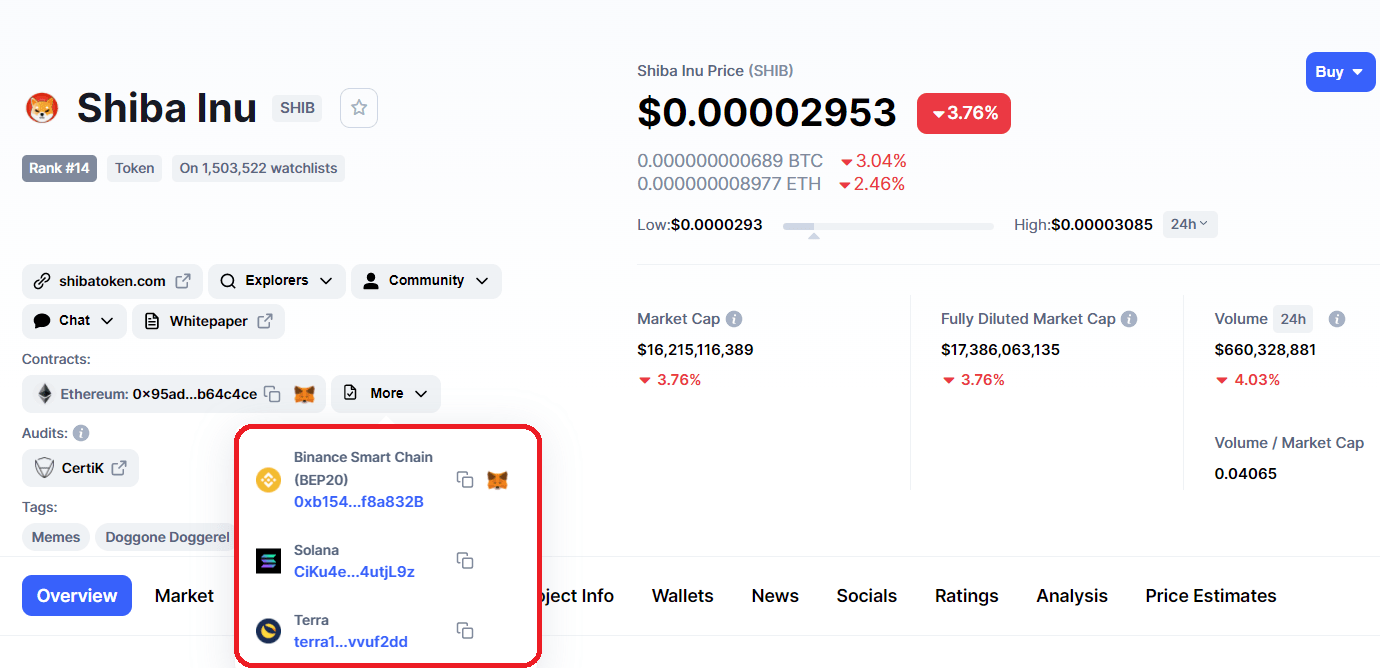Open the Community dropdown
The height and width of the screenshot is (668, 1381).
(426, 281)
